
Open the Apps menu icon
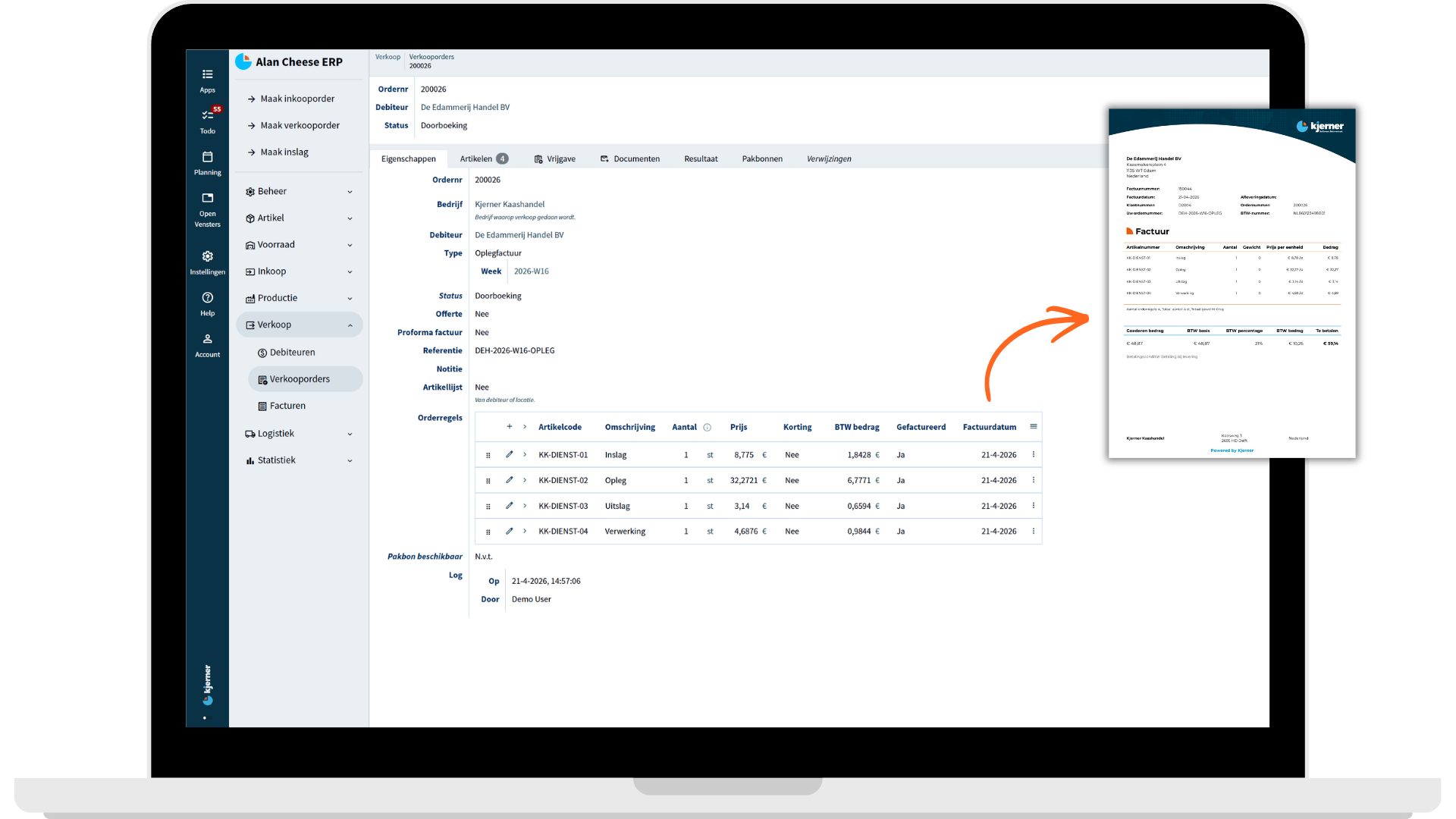[207, 74]
